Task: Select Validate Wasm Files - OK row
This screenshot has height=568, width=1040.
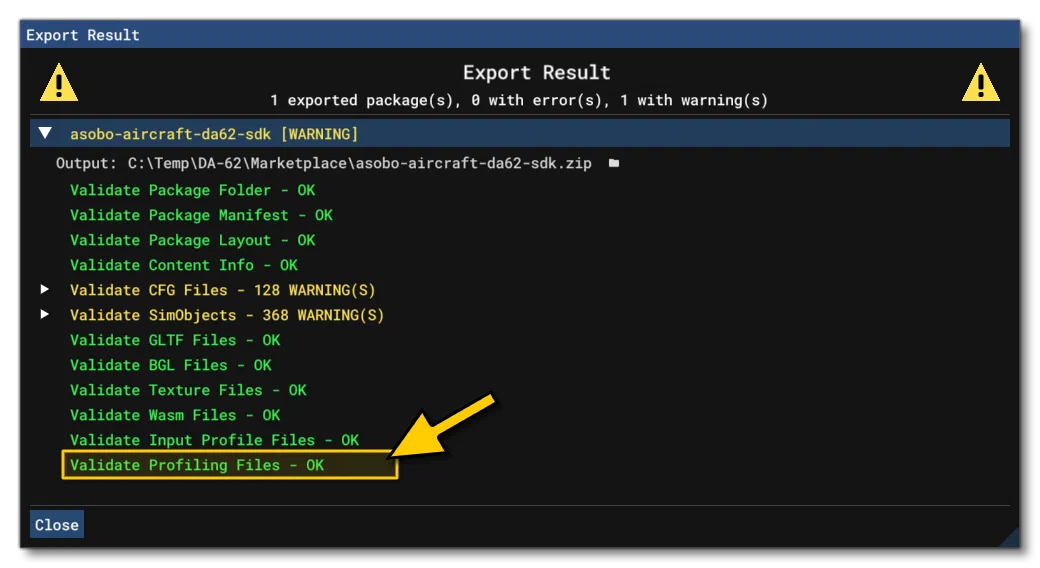Action: coord(175,415)
